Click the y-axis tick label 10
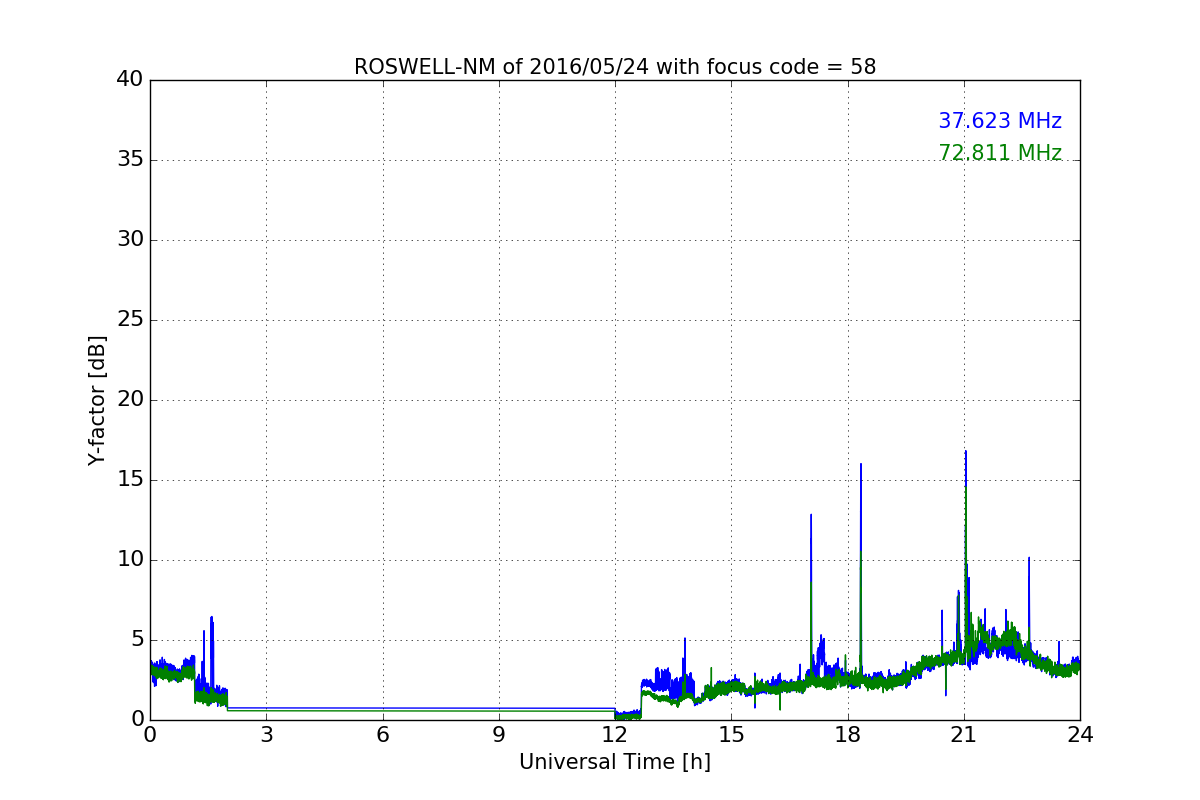Screen dimensions: 1200x800 [x=130, y=560]
